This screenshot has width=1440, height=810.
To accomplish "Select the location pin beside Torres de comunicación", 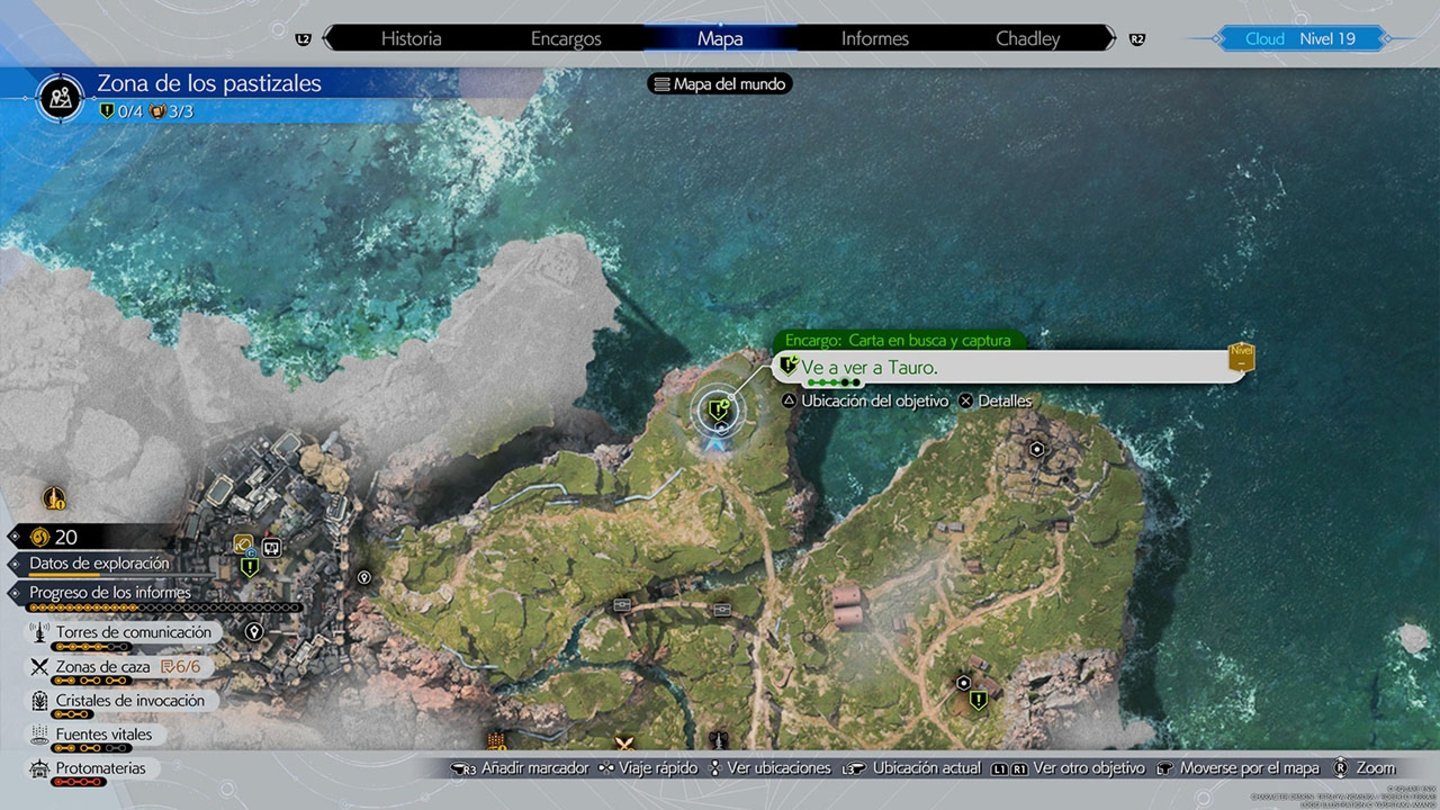I will 254,631.
